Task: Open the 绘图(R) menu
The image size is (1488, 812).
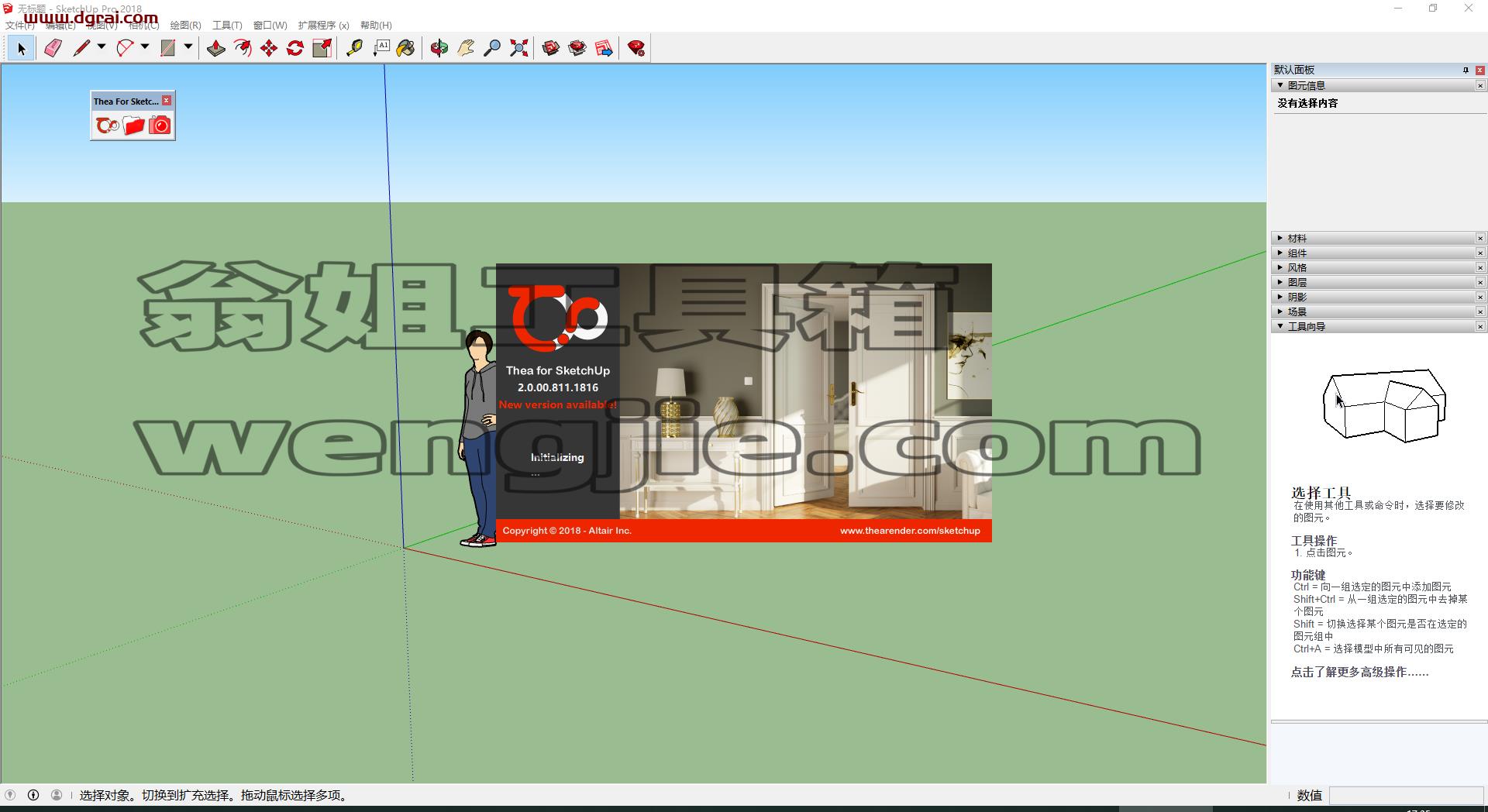Action: tap(185, 25)
